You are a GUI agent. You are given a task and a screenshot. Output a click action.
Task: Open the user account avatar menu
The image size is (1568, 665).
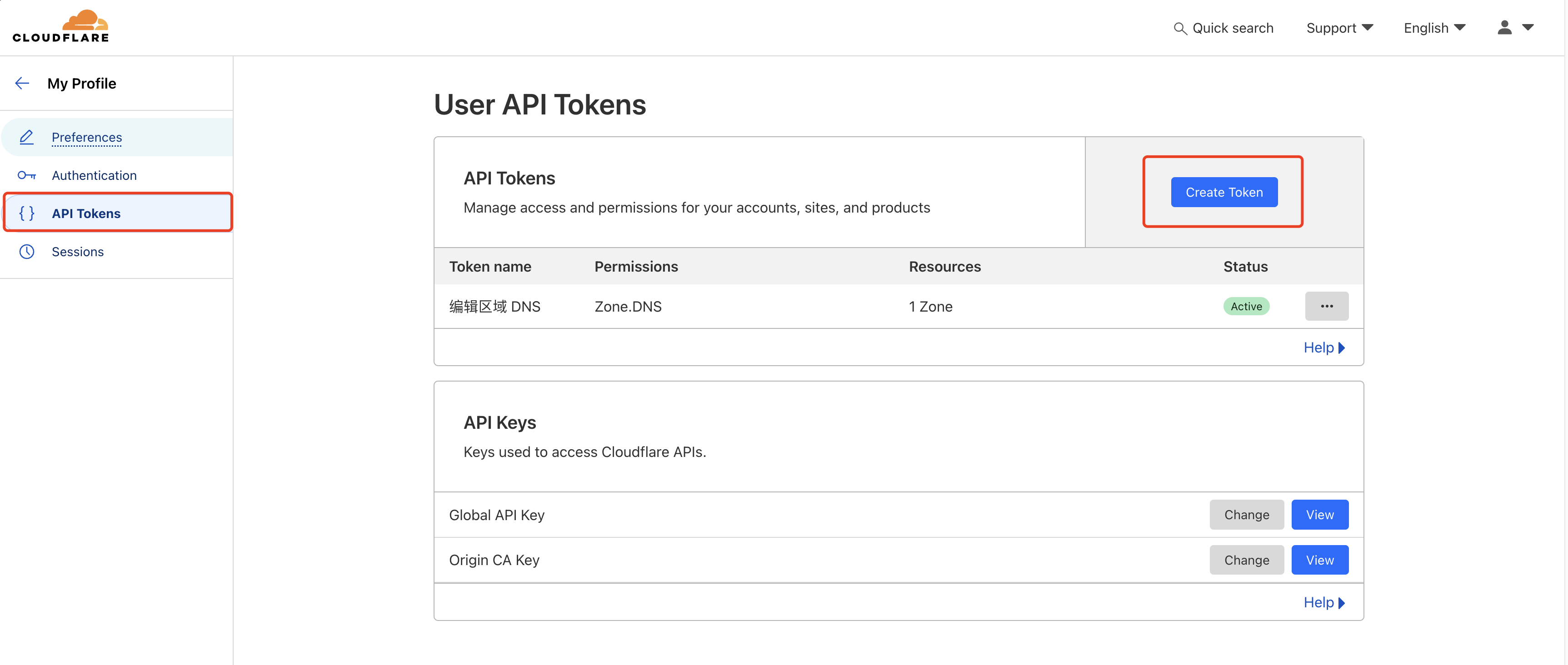click(x=1515, y=27)
